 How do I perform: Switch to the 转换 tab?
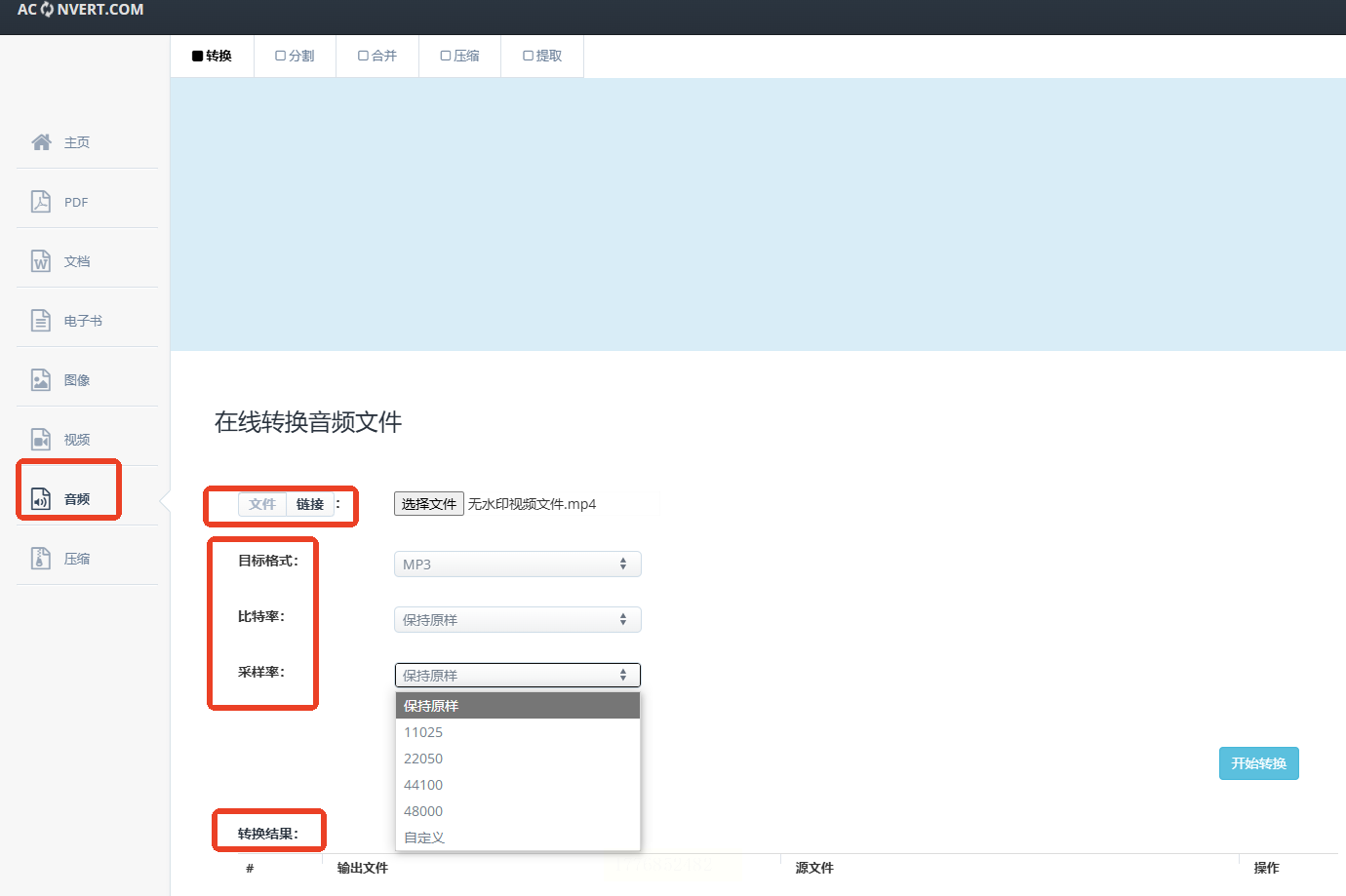212,57
